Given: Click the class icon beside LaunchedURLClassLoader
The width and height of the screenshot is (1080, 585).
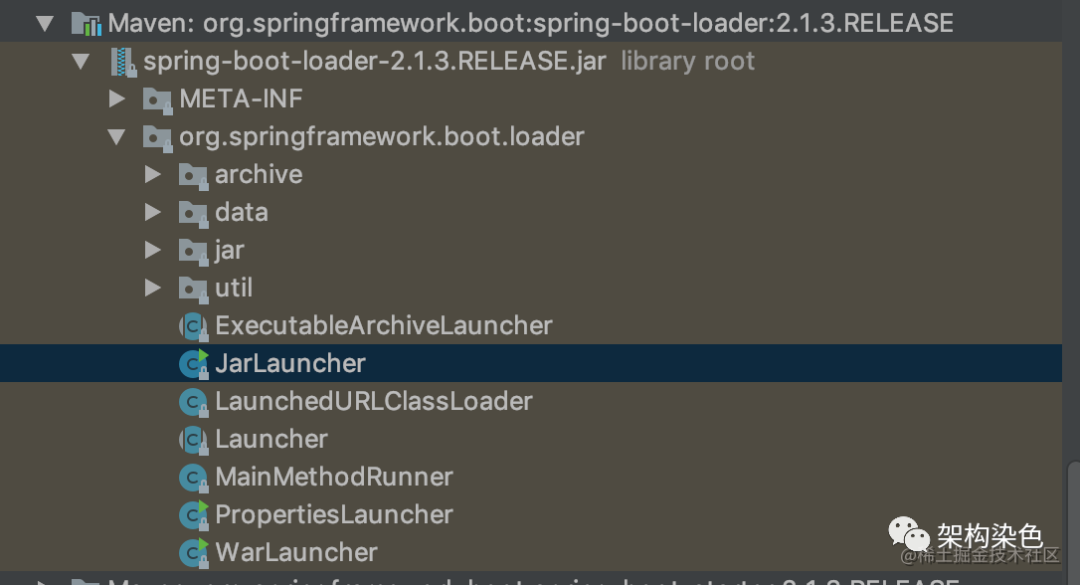Looking at the screenshot, I should coord(192,401).
